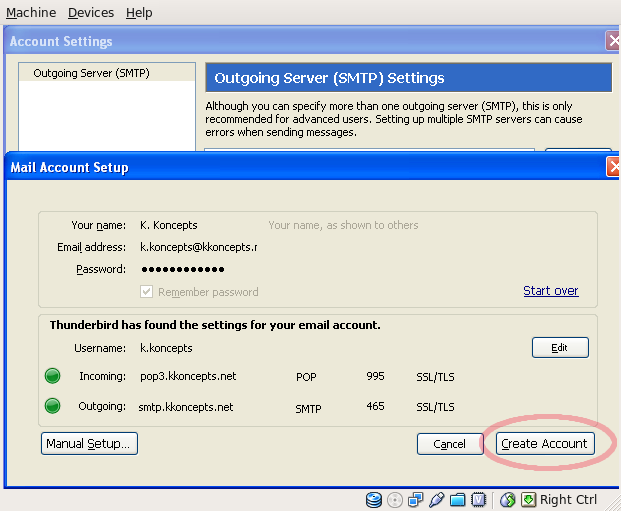This screenshot has height=511, width=621.
Task: Click the Manual Setup... button
Action: pyautogui.click(x=89, y=444)
